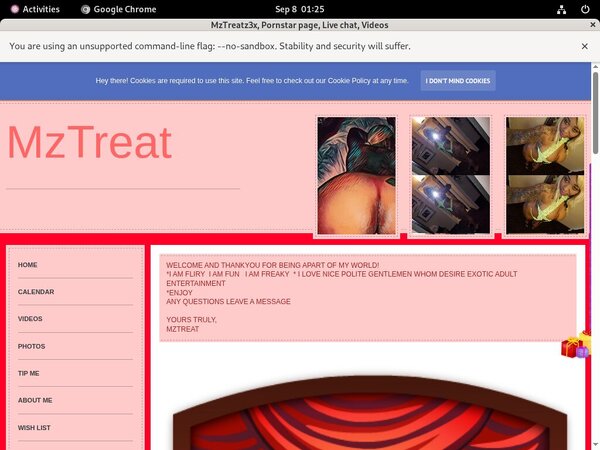Open the ABOUT ME page link
This screenshot has width=600, height=450.
35,400
